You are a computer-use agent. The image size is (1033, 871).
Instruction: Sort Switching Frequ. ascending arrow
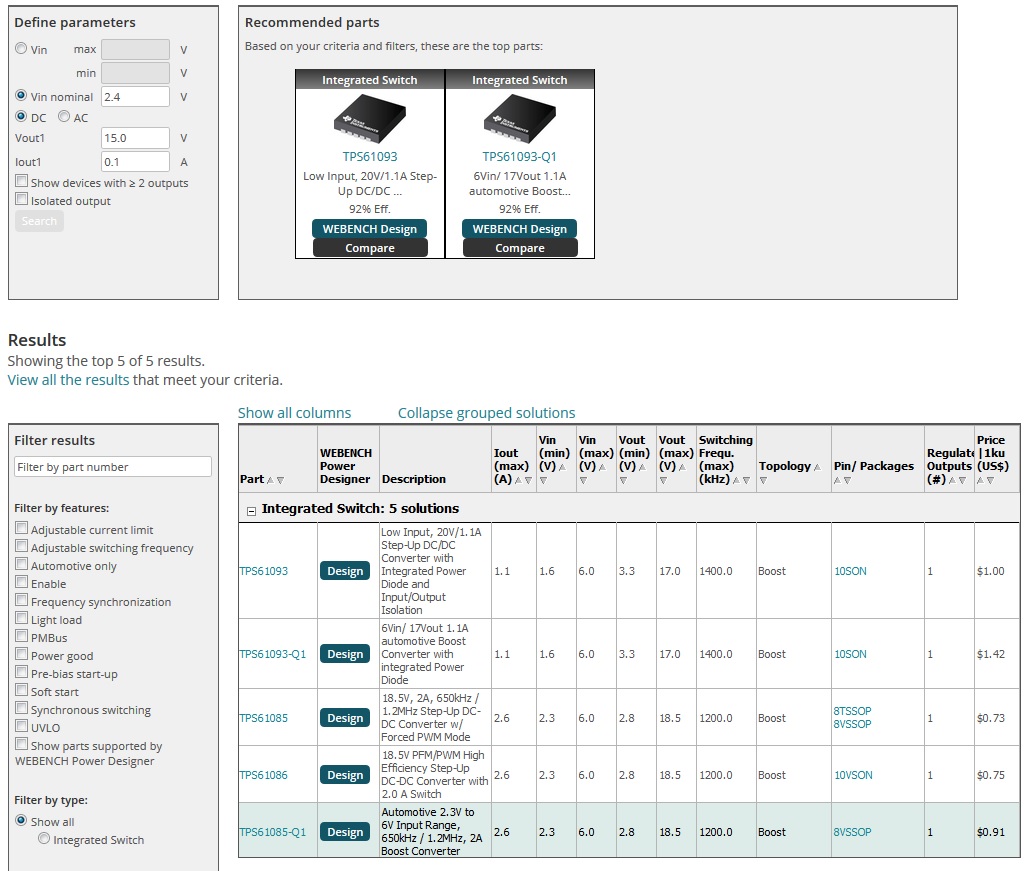coord(737,480)
